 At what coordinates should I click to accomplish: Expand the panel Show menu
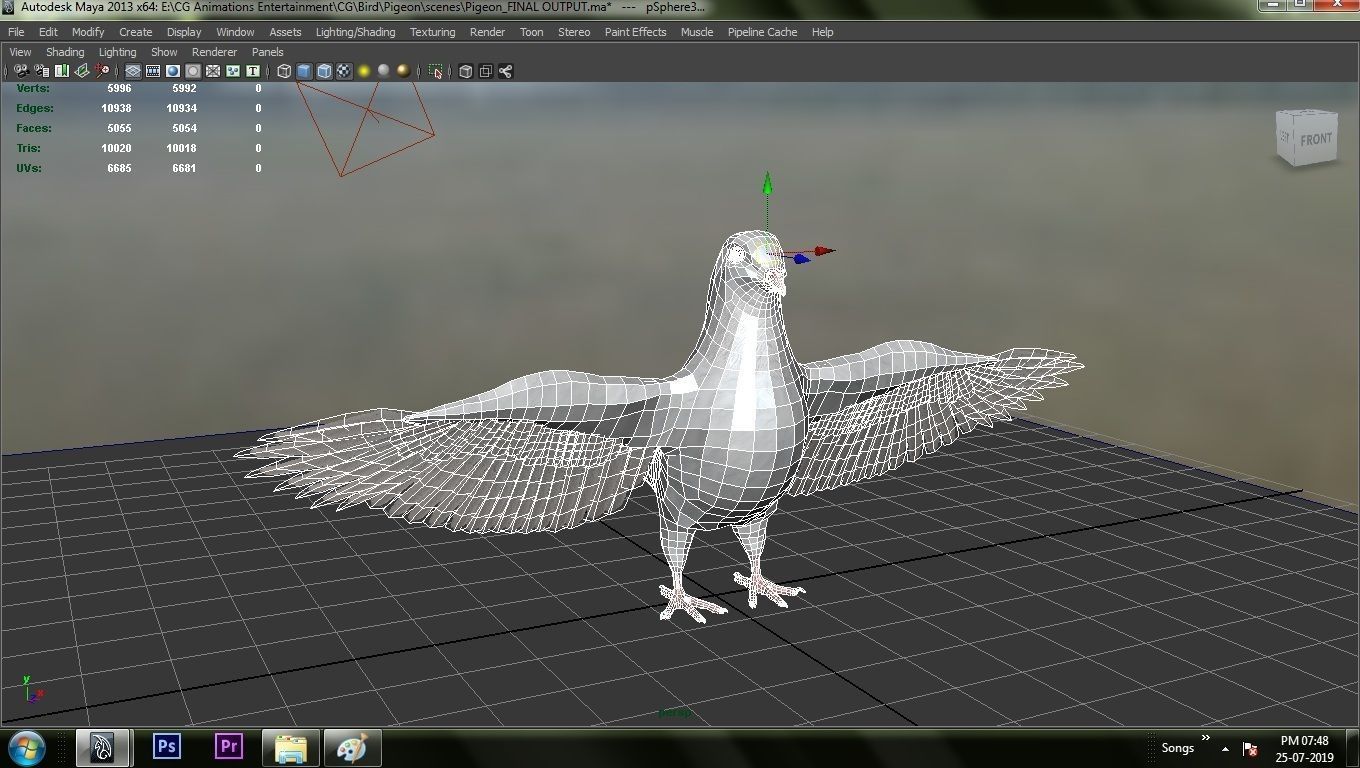point(164,52)
